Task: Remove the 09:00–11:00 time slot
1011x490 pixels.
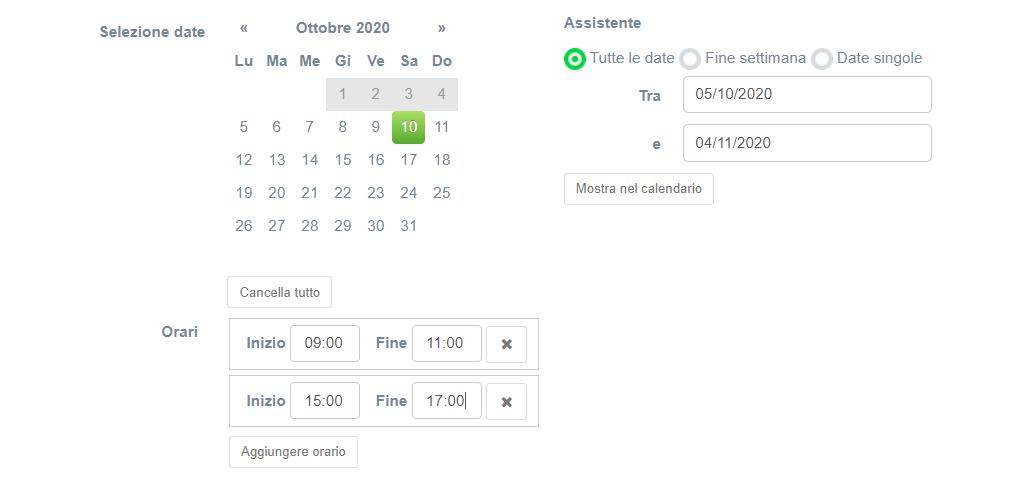Action: [x=506, y=344]
